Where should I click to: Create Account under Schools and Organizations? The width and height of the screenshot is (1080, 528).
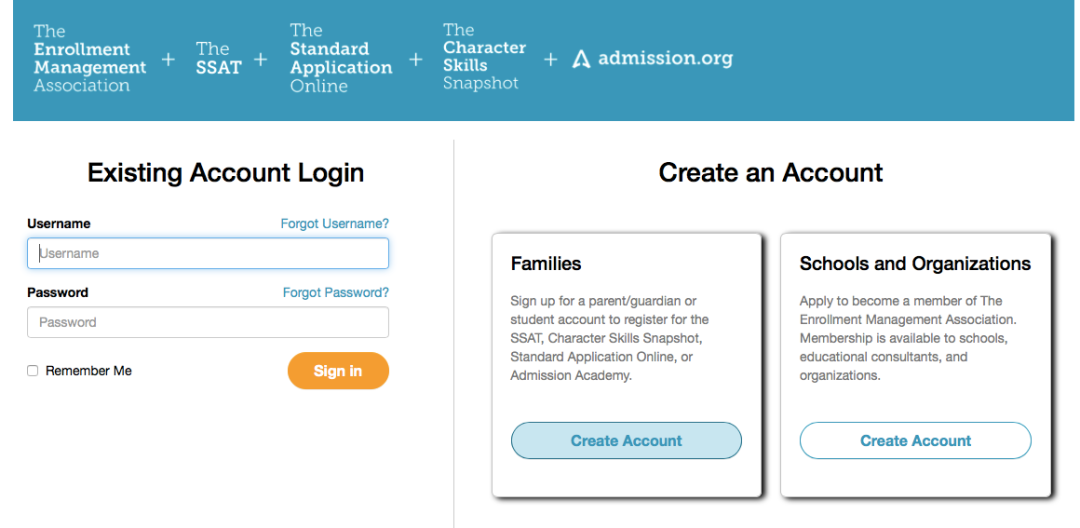(x=915, y=441)
